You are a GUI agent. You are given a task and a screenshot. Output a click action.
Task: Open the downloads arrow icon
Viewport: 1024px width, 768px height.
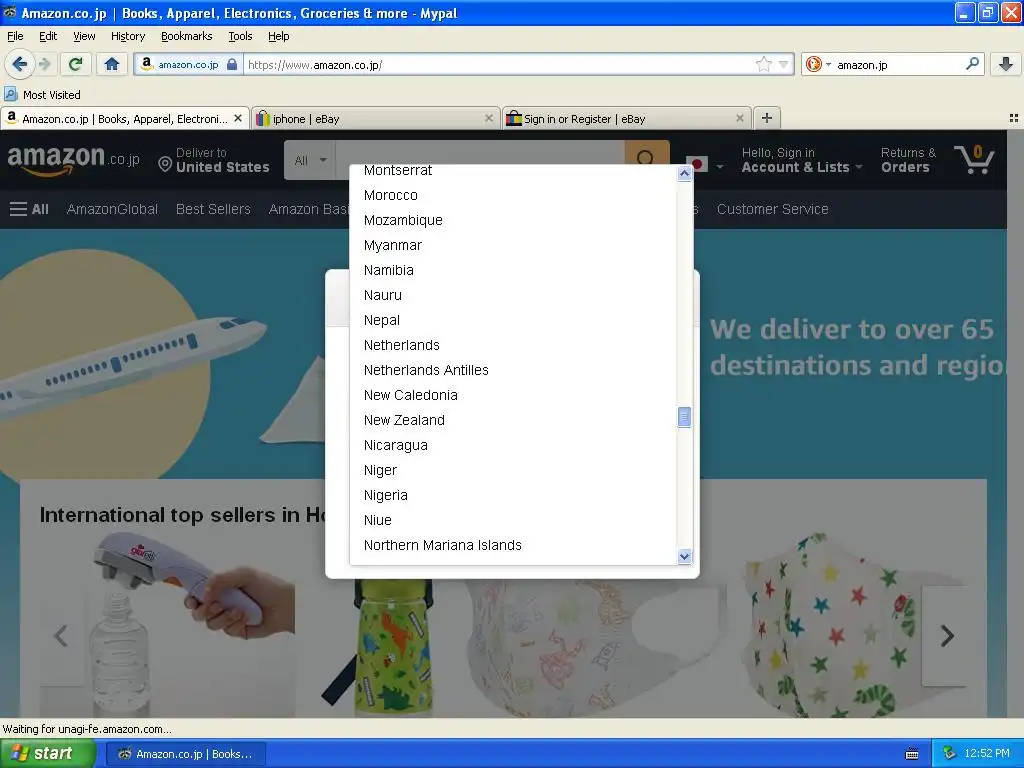coord(1006,64)
